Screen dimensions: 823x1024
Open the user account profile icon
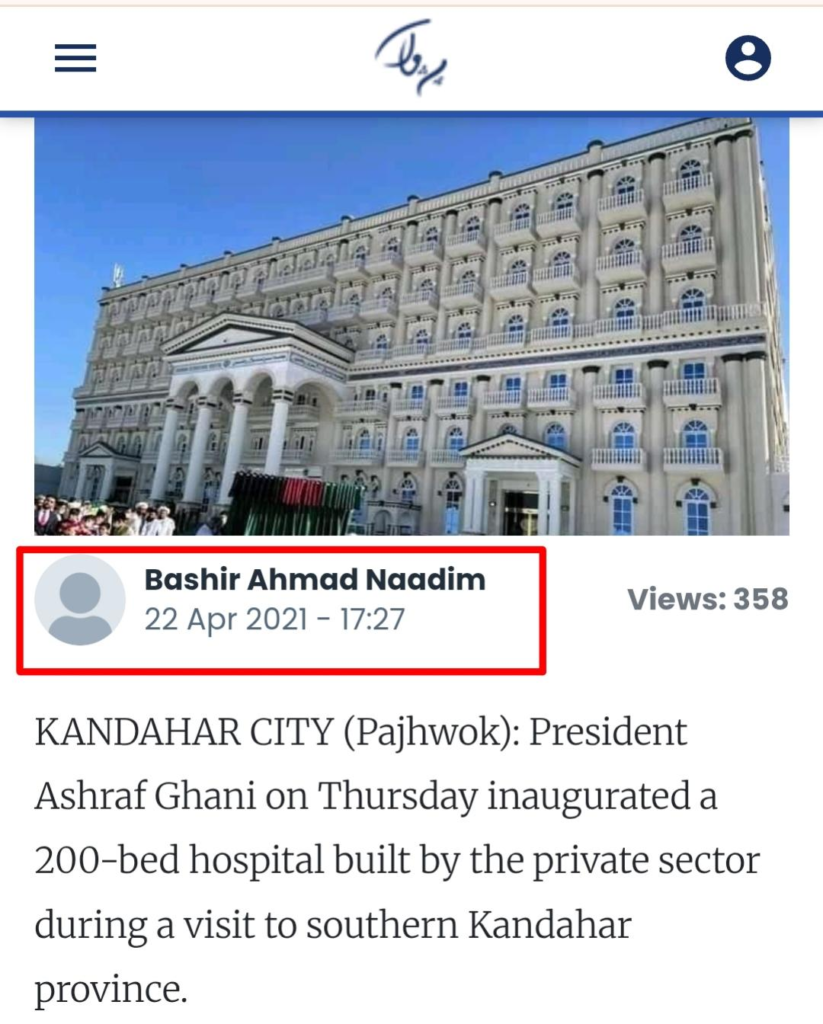pyautogui.click(x=748, y=58)
